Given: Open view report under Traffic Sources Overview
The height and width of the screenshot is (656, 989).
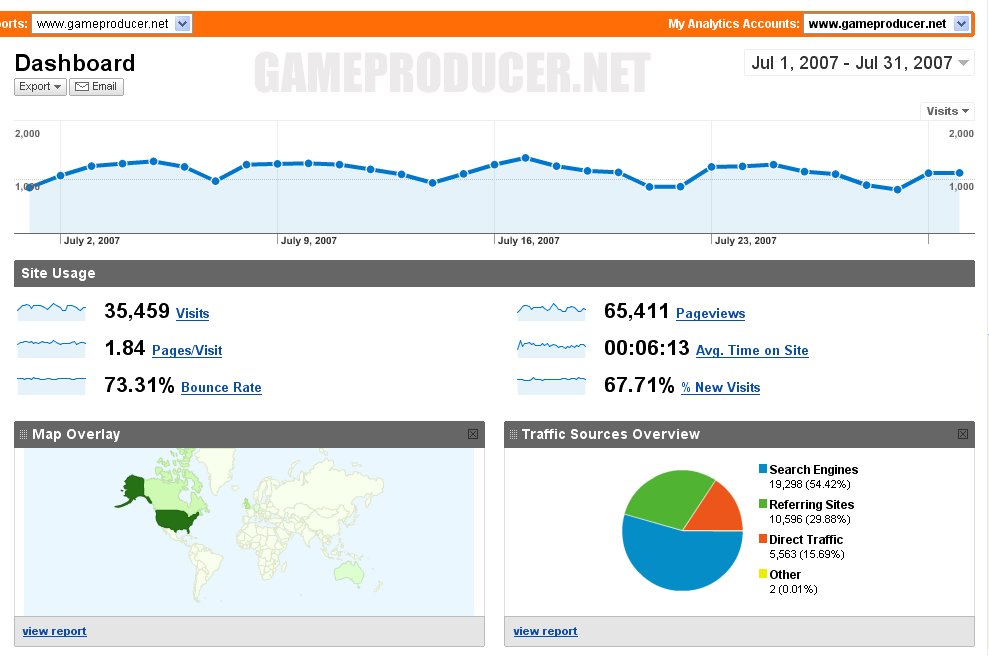Looking at the screenshot, I should 545,631.
